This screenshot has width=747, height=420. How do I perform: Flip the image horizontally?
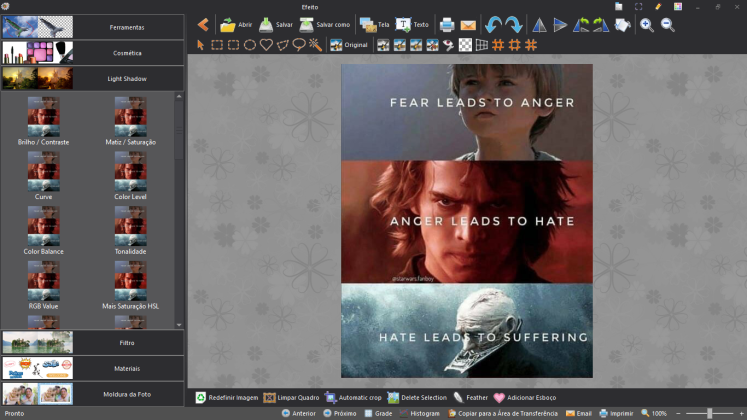coord(539,25)
